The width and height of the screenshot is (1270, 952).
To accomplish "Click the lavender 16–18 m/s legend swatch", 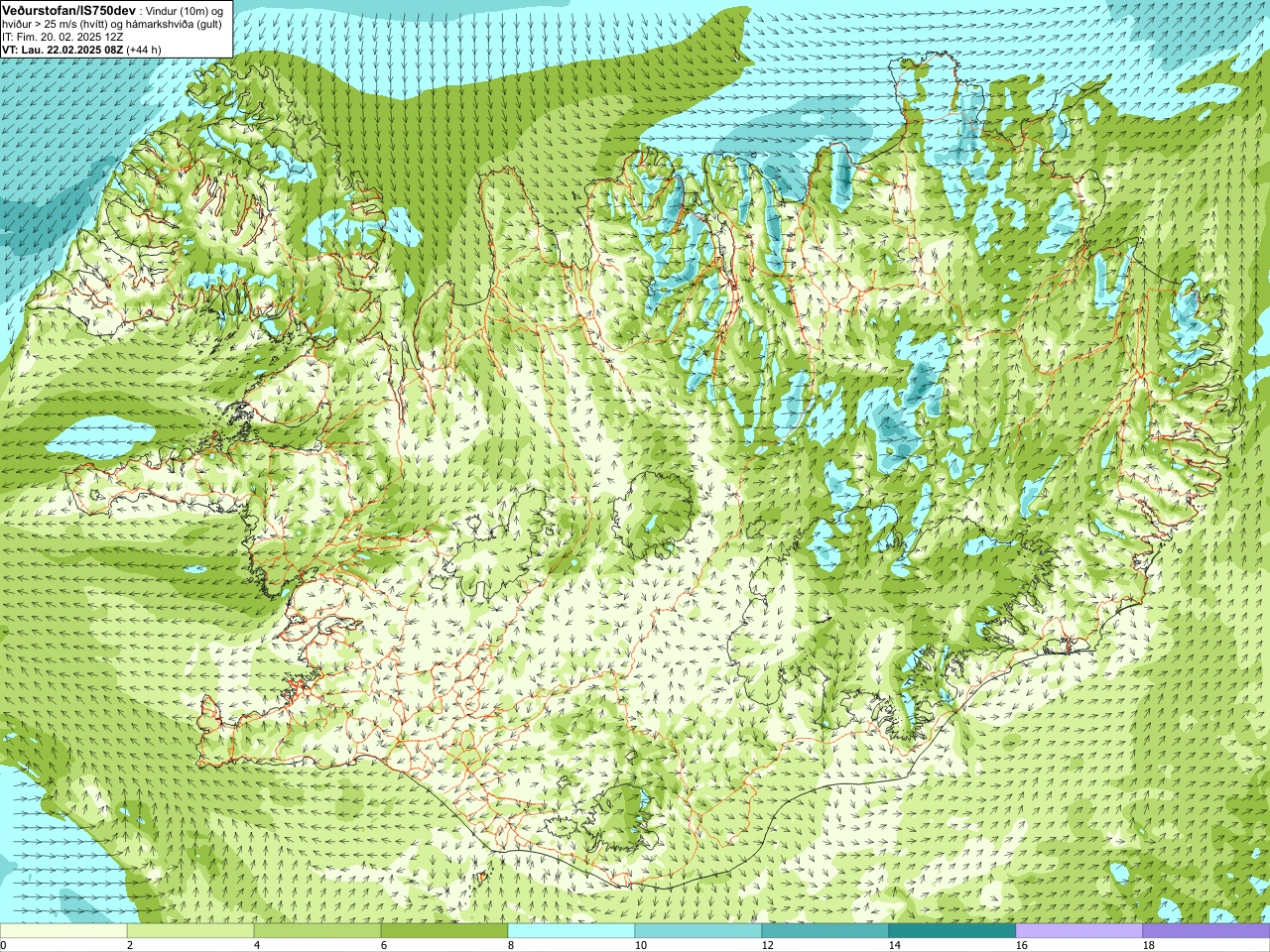I will click(x=1079, y=932).
